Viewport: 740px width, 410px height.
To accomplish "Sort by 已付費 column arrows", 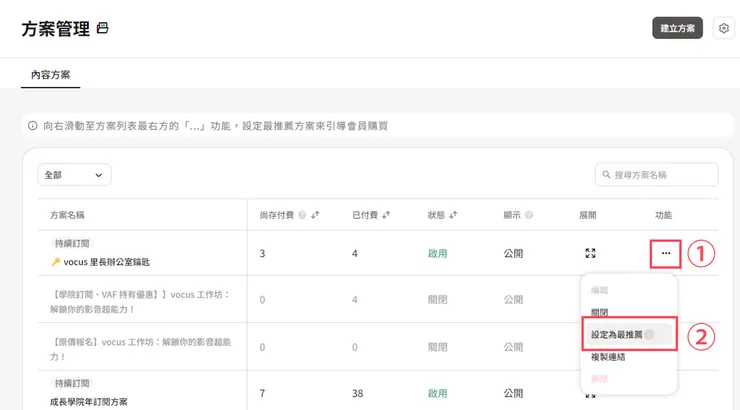I will point(386,215).
